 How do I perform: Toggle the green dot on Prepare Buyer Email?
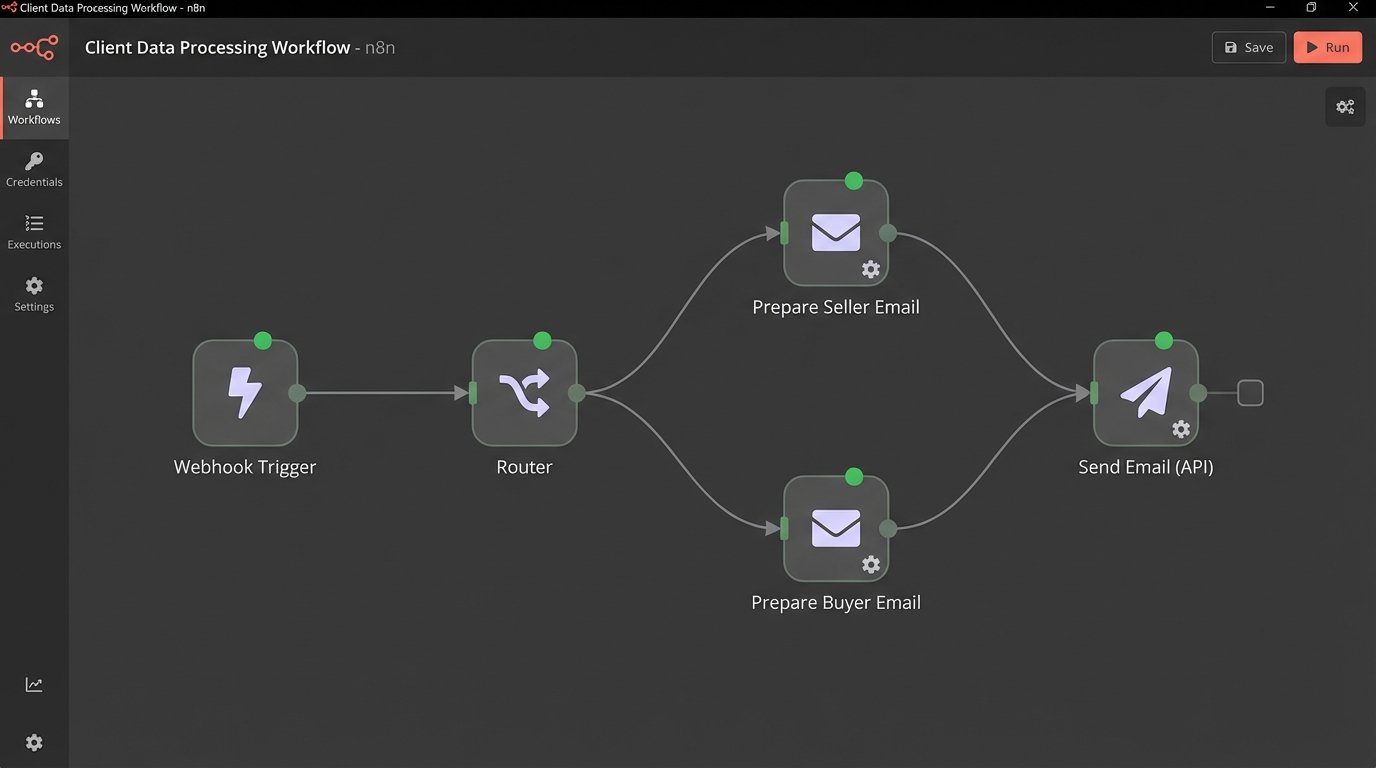click(853, 477)
